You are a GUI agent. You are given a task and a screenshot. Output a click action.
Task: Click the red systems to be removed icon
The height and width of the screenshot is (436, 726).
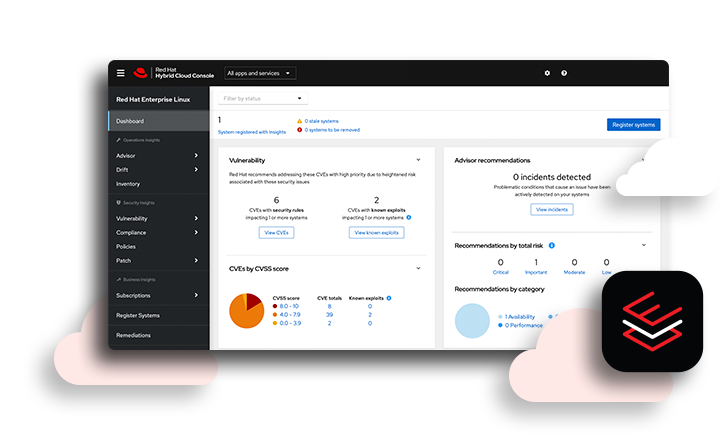[300, 130]
